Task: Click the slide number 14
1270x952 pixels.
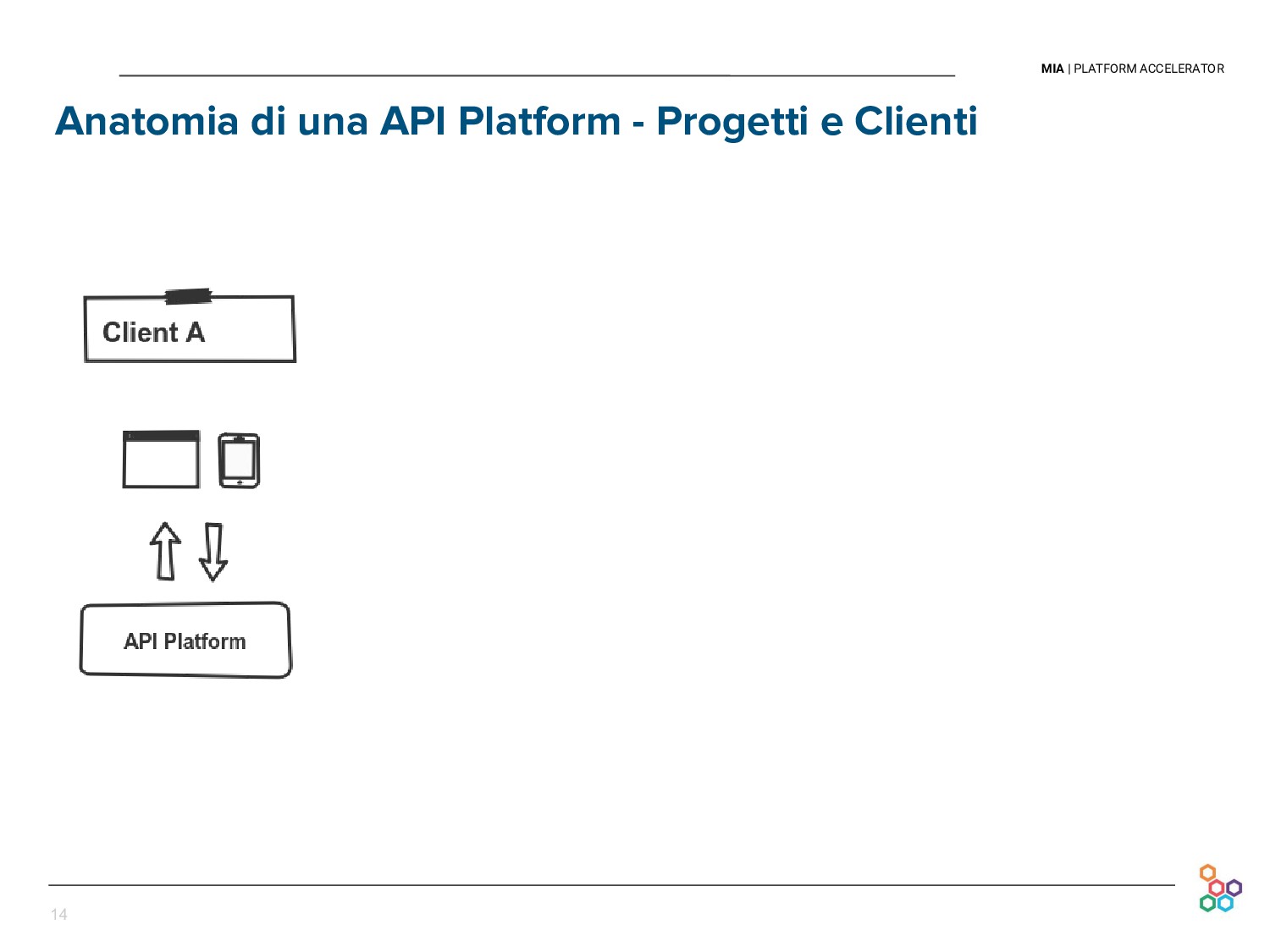Action: [x=59, y=914]
